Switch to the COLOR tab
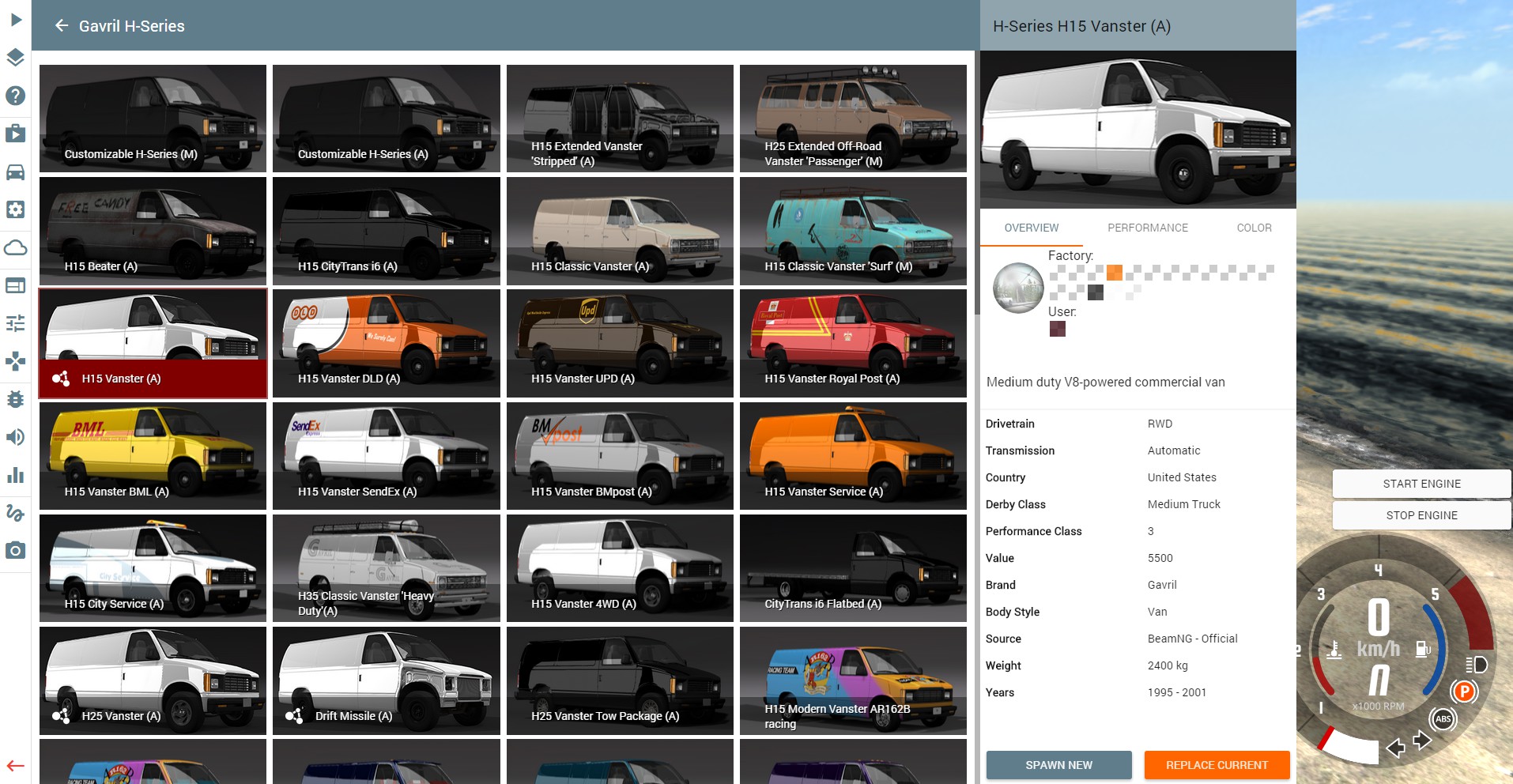Image resolution: width=1513 pixels, height=784 pixels. point(1254,228)
